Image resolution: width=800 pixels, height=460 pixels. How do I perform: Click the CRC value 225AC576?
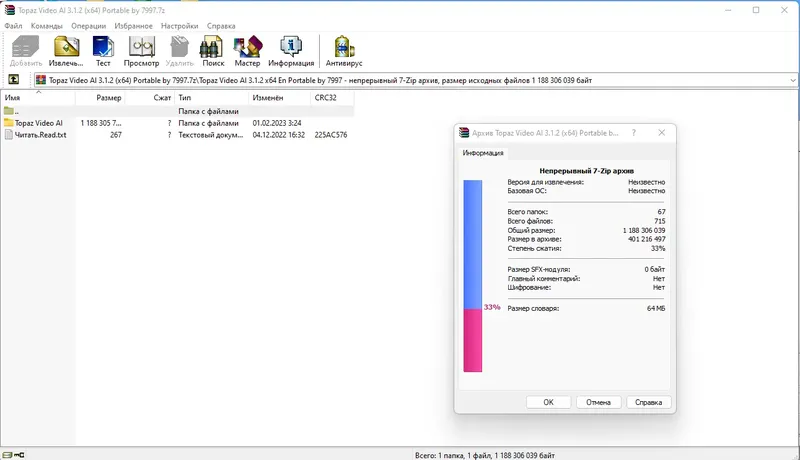click(331, 135)
